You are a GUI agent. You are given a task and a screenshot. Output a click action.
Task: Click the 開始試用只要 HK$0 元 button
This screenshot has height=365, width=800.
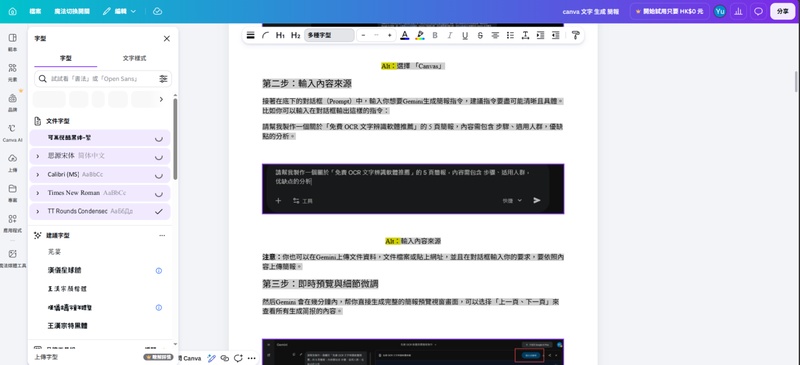[x=669, y=11]
